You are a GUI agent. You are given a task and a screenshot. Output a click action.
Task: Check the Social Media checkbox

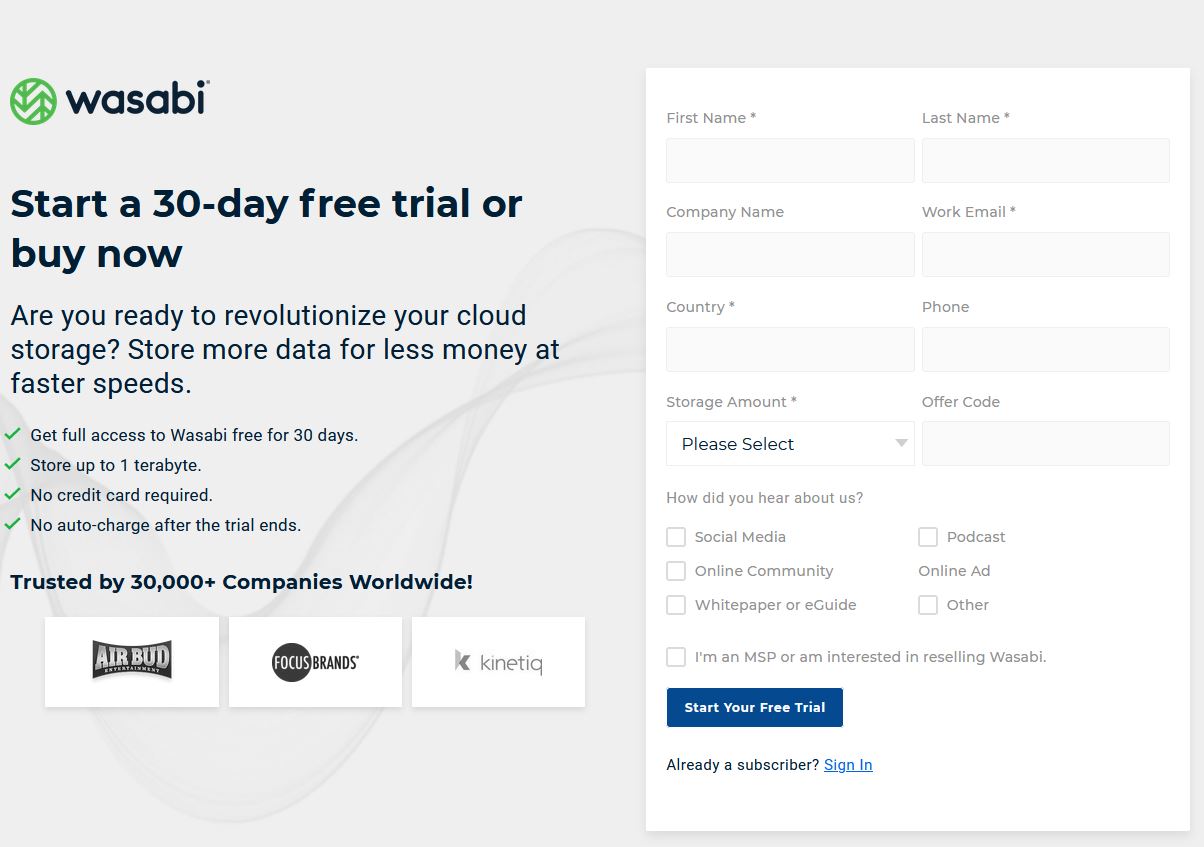pyautogui.click(x=676, y=537)
